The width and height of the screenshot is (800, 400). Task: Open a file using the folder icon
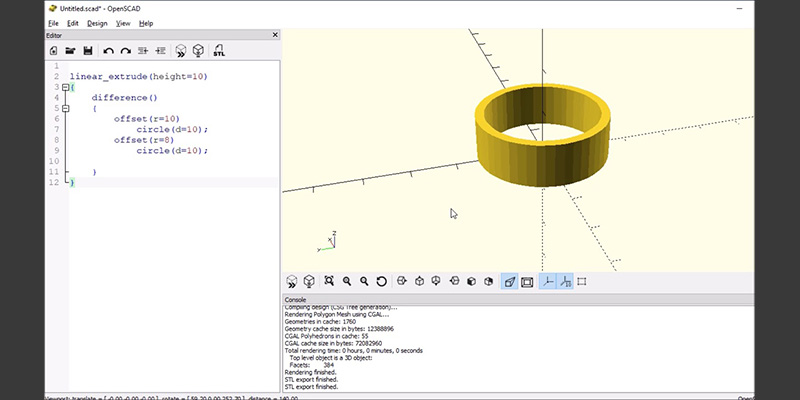pos(70,51)
